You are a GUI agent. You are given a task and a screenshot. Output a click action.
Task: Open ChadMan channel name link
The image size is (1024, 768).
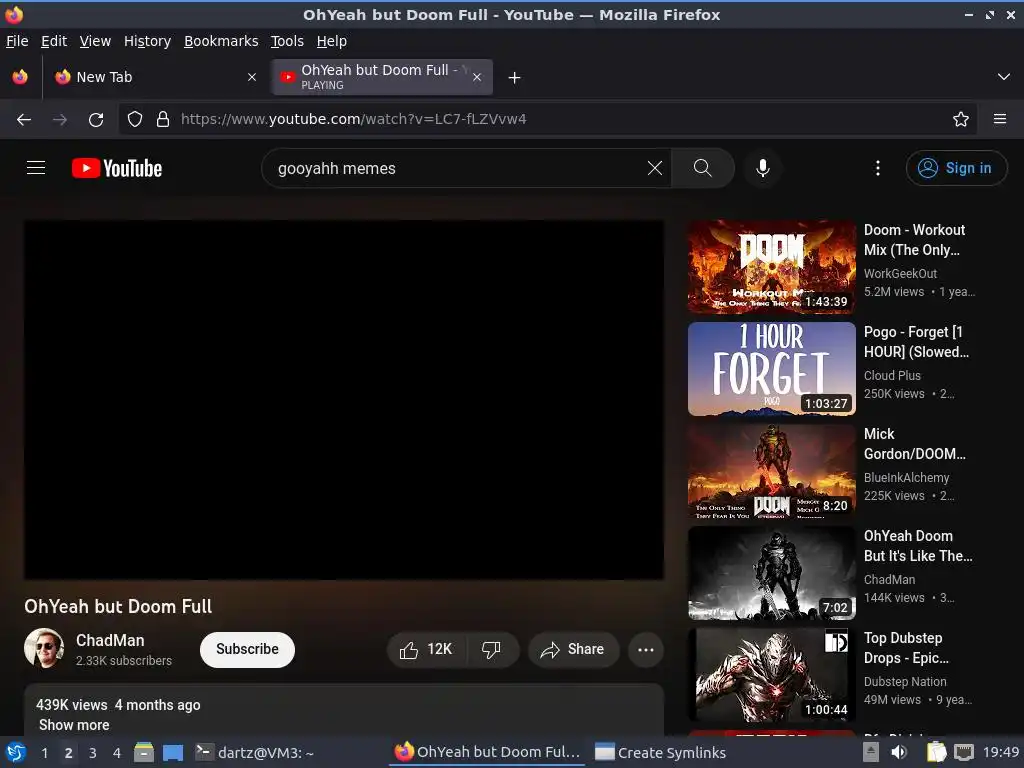coord(110,640)
